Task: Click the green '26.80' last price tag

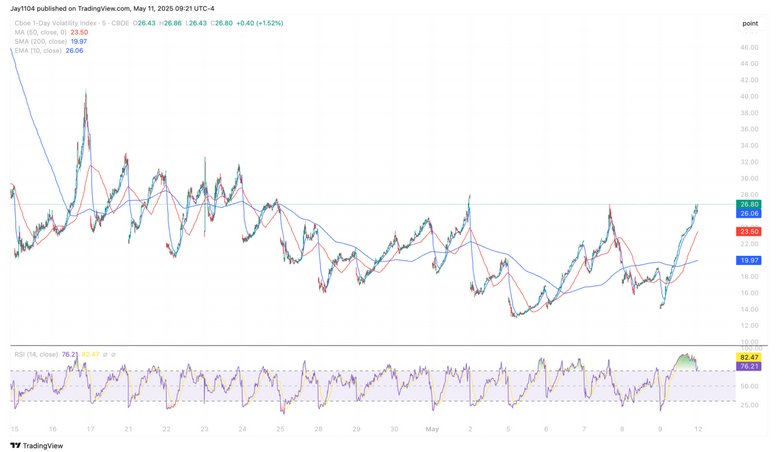Action: click(749, 204)
